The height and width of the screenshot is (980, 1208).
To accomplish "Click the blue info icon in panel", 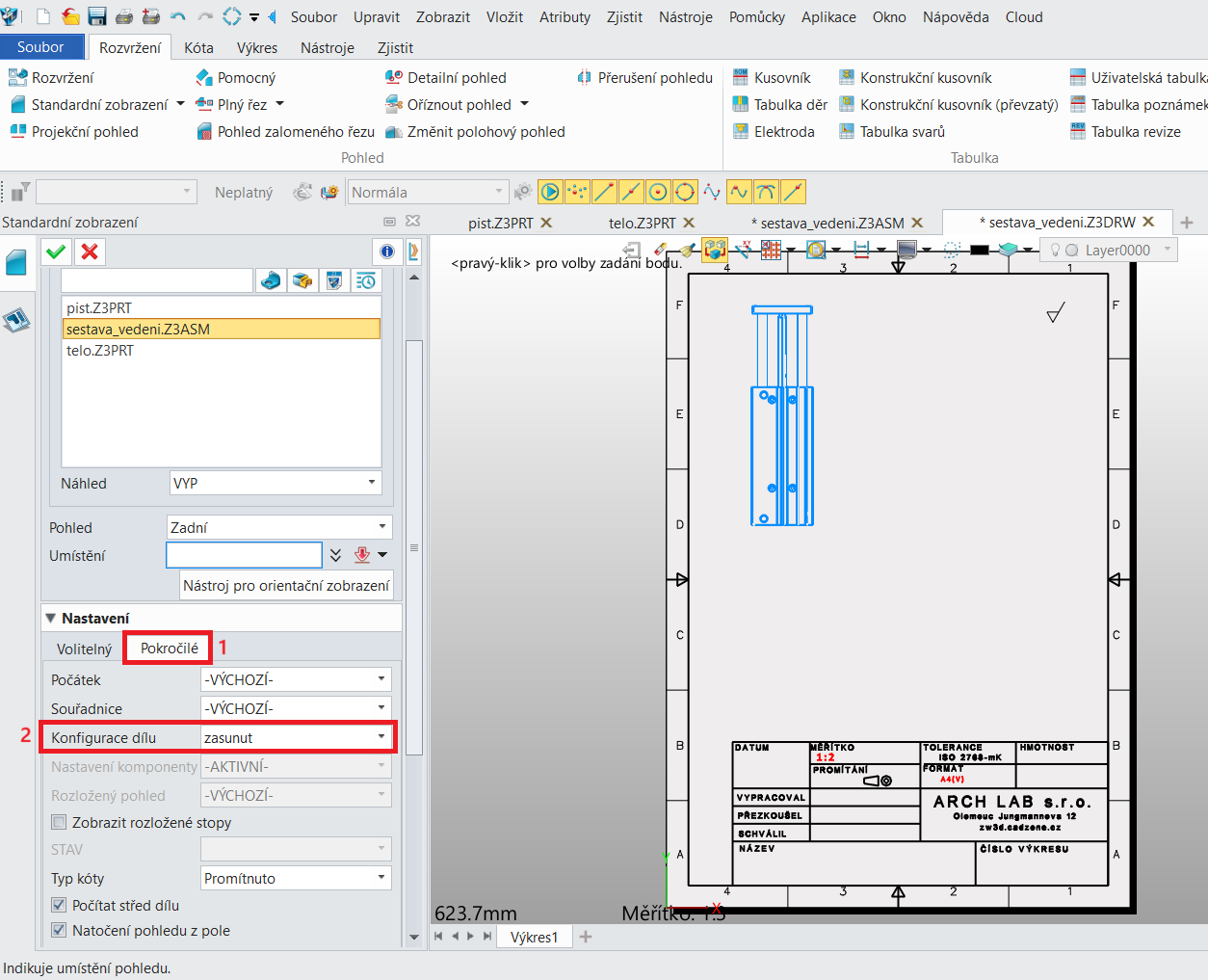I will pos(387,252).
